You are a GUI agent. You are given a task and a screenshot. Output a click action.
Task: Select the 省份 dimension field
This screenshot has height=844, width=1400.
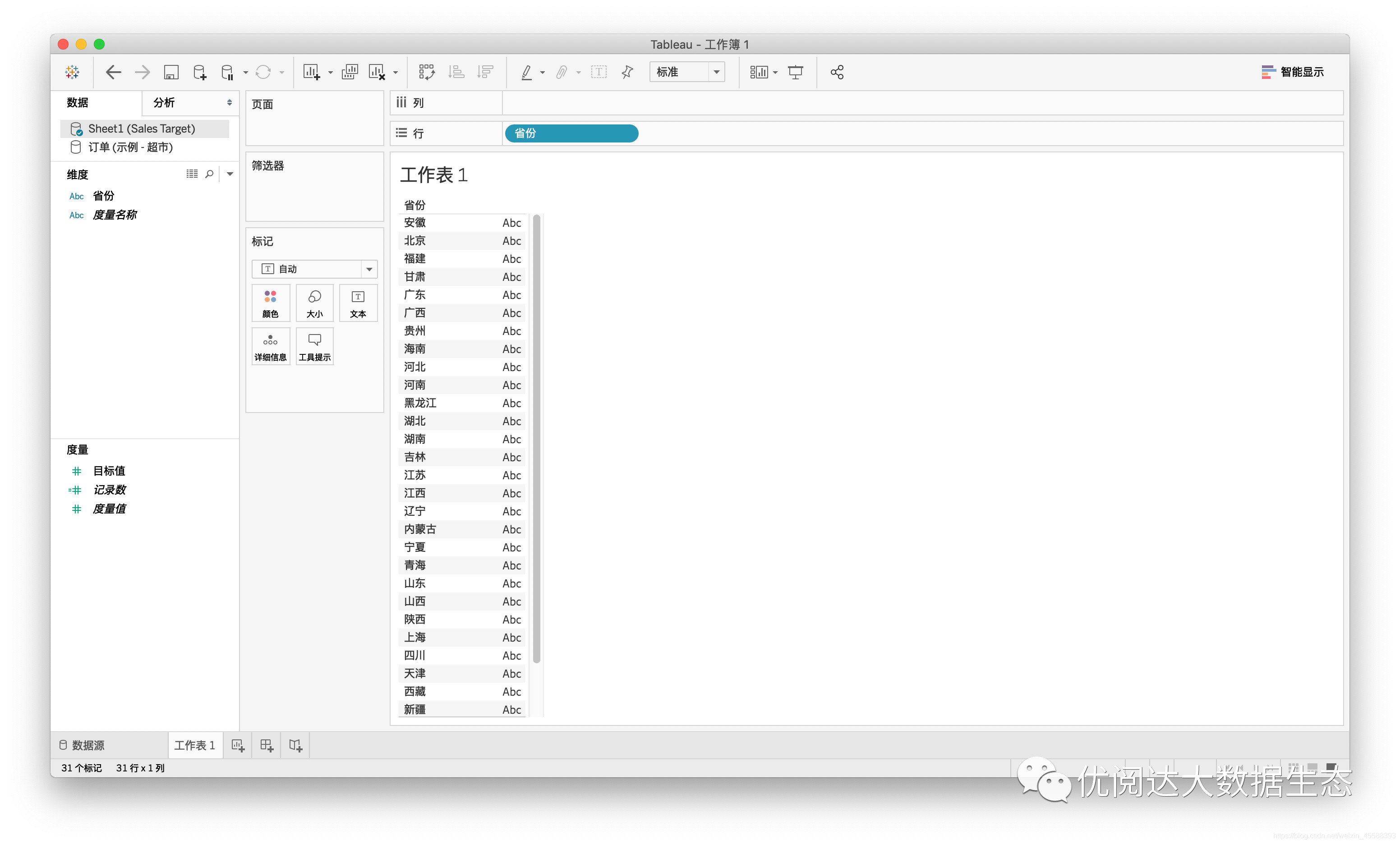click(x=103, y=196)
